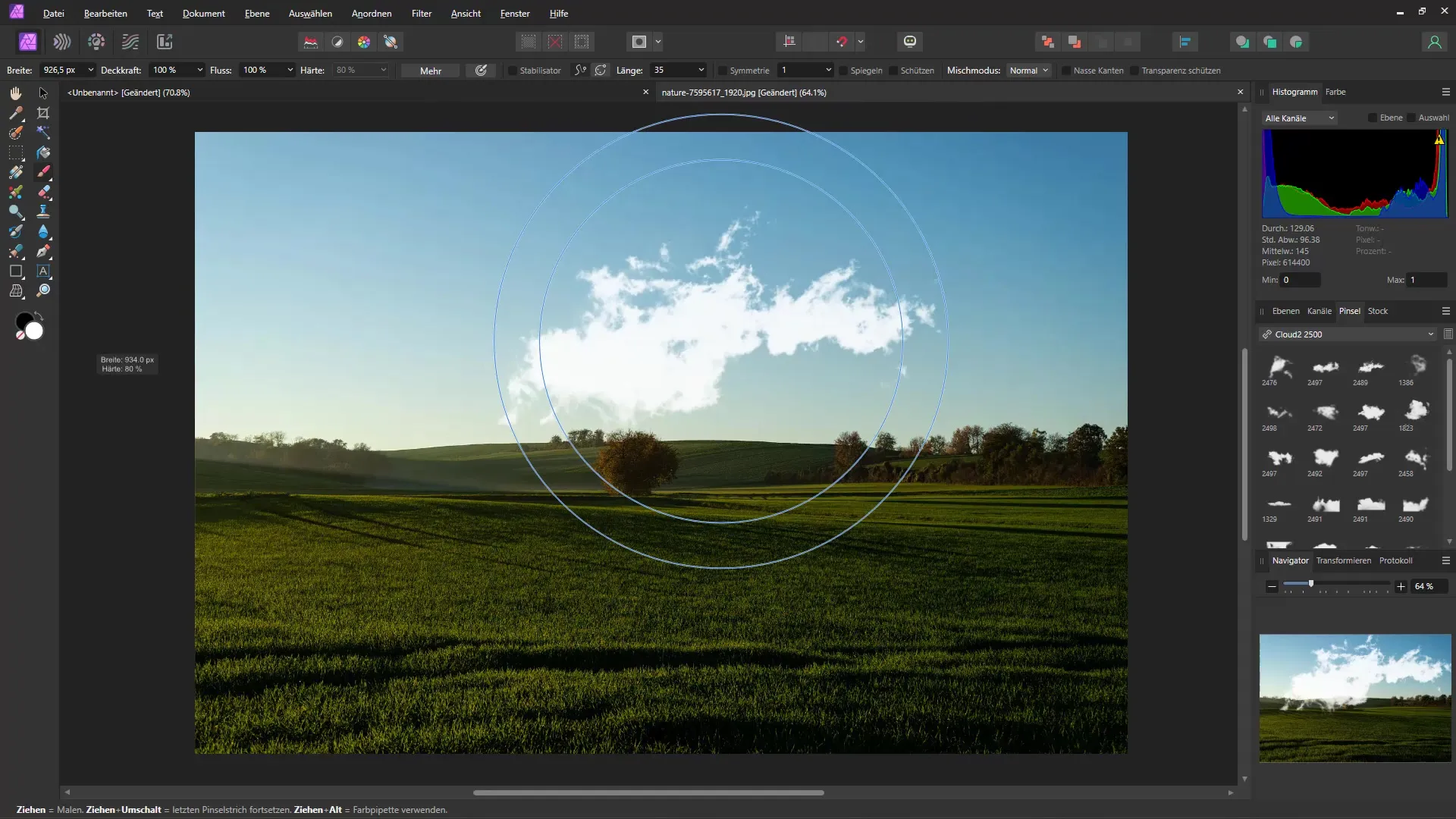This screenshot has height=819, width=1456.
Task: Toggle histogram Ebene checkbox
Action: (1373, 118)
